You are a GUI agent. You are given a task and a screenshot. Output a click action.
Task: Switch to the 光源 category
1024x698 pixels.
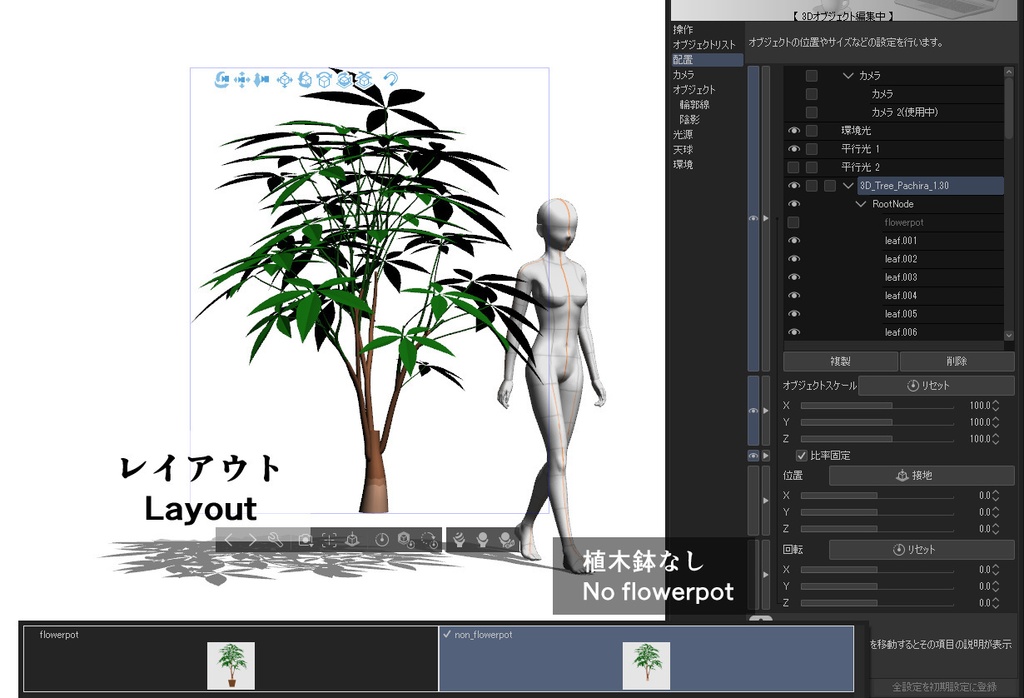coord(683,133)
